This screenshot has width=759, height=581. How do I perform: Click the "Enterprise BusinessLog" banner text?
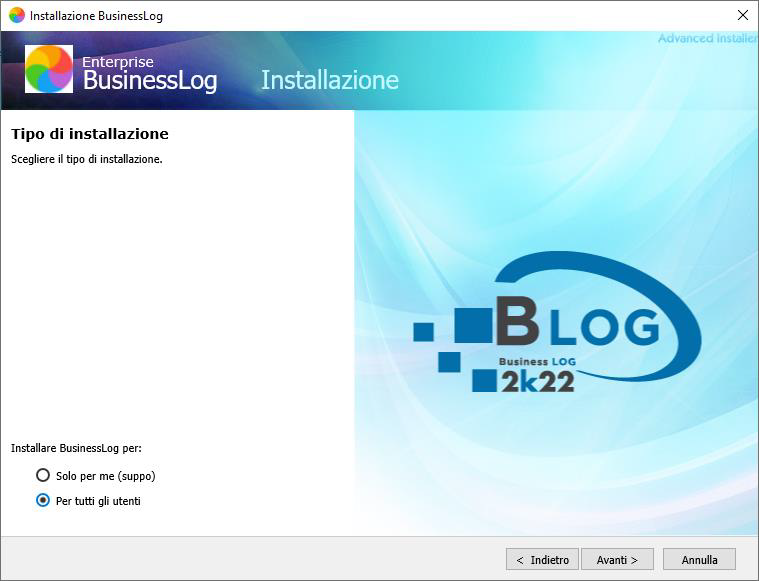point(150,74)
